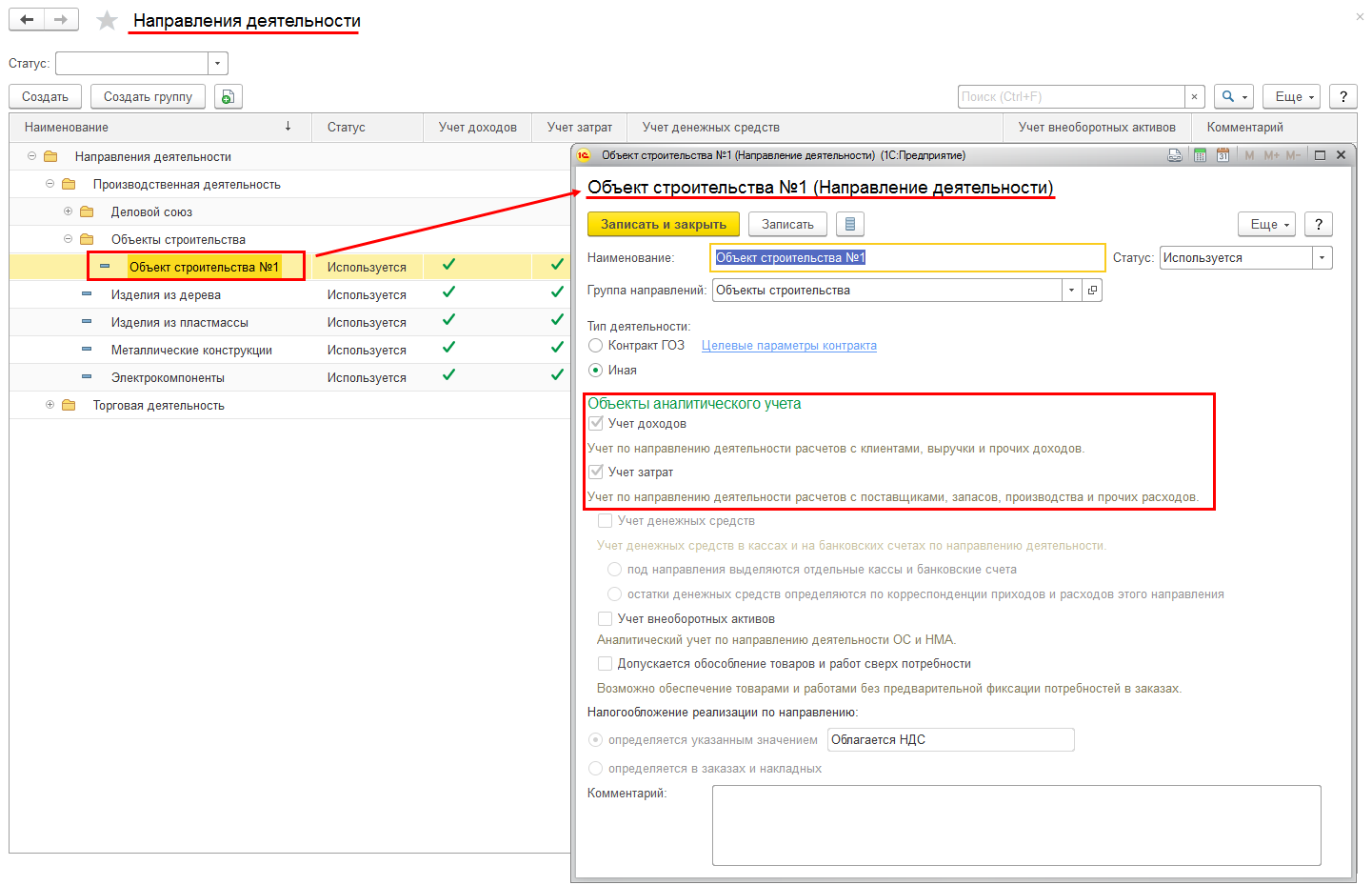Select the Объект строительства №1 row
1372x885 pixels.
pyautogui.click(x=289, y=267)
